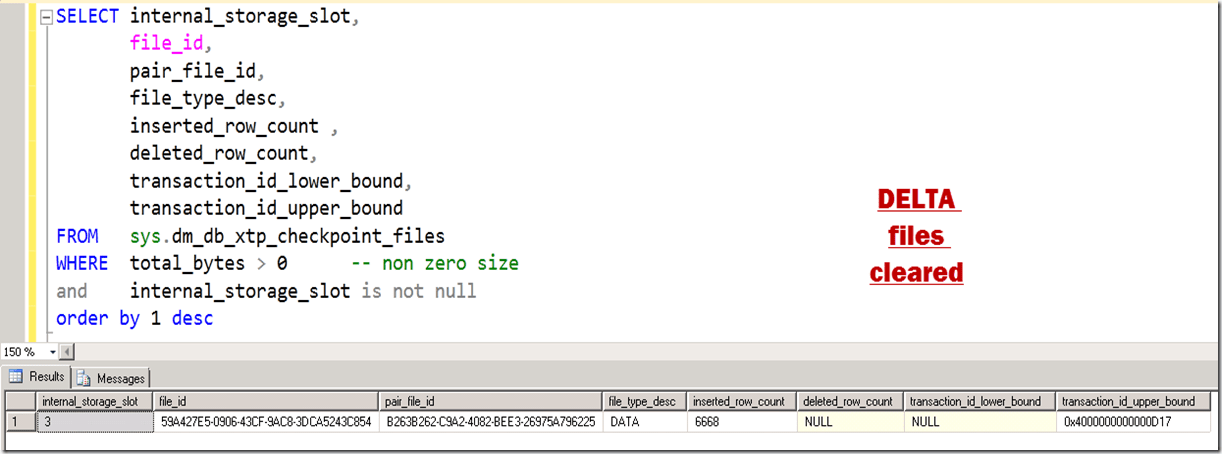This screenshot has width=1222, height=454.
Task: Select the cell containing value 6668
Action: point(740,422)
